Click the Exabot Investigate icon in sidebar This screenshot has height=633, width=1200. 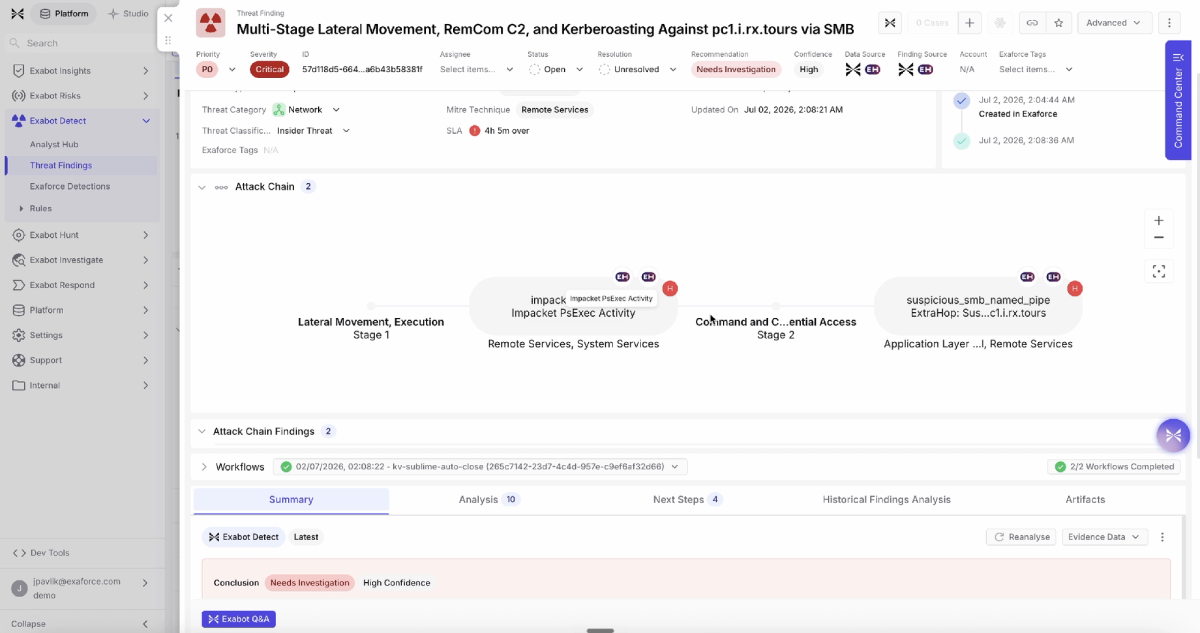click(x=19, y=260)
